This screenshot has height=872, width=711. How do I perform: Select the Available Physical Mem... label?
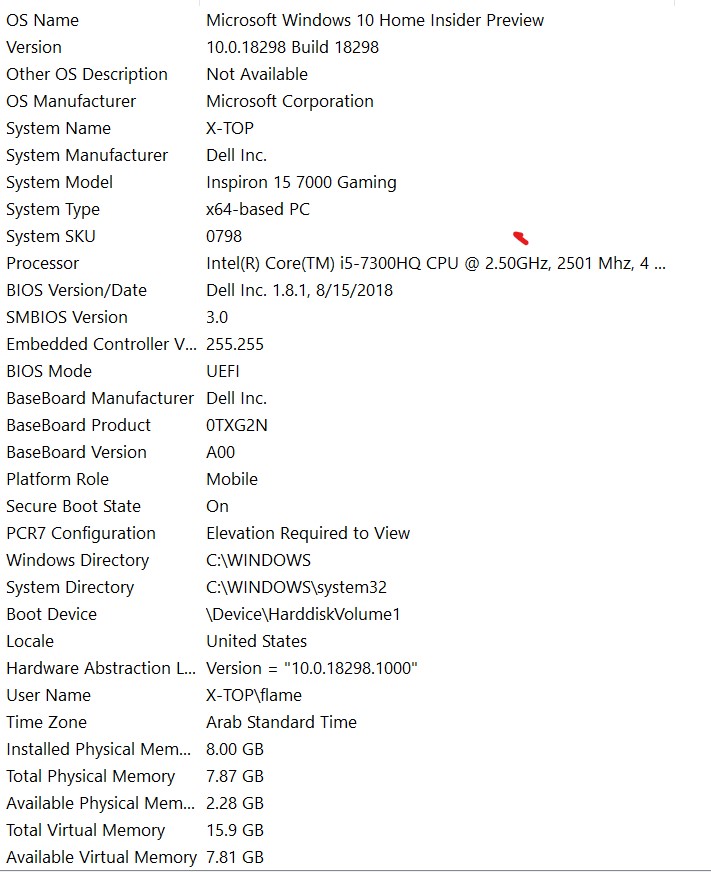(x=100, y=804)
